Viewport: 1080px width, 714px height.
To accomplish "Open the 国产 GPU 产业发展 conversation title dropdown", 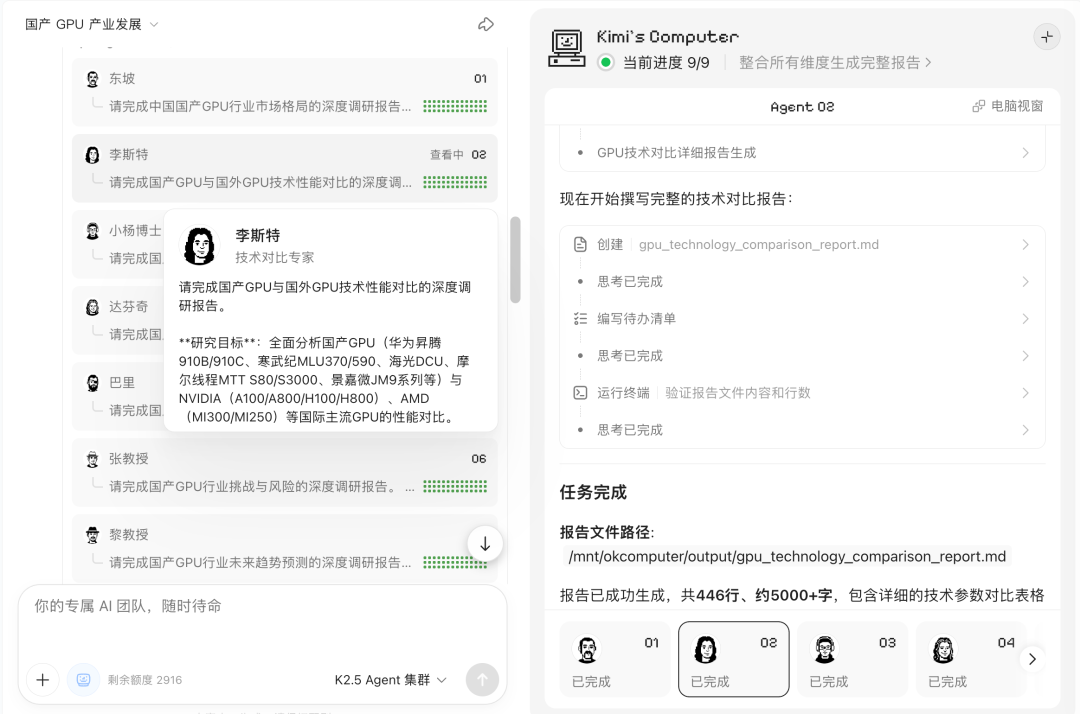I will click(92, 25).
